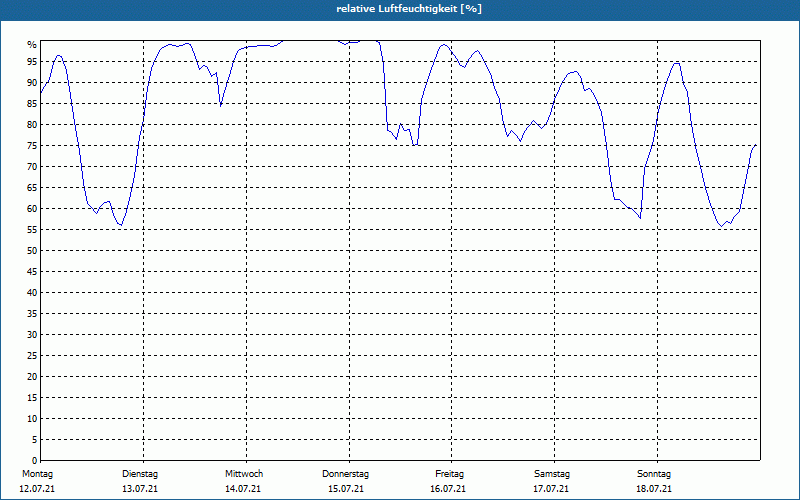Click the 40 y-axis label
800x500 pixels.
click(x=32, y=293)
